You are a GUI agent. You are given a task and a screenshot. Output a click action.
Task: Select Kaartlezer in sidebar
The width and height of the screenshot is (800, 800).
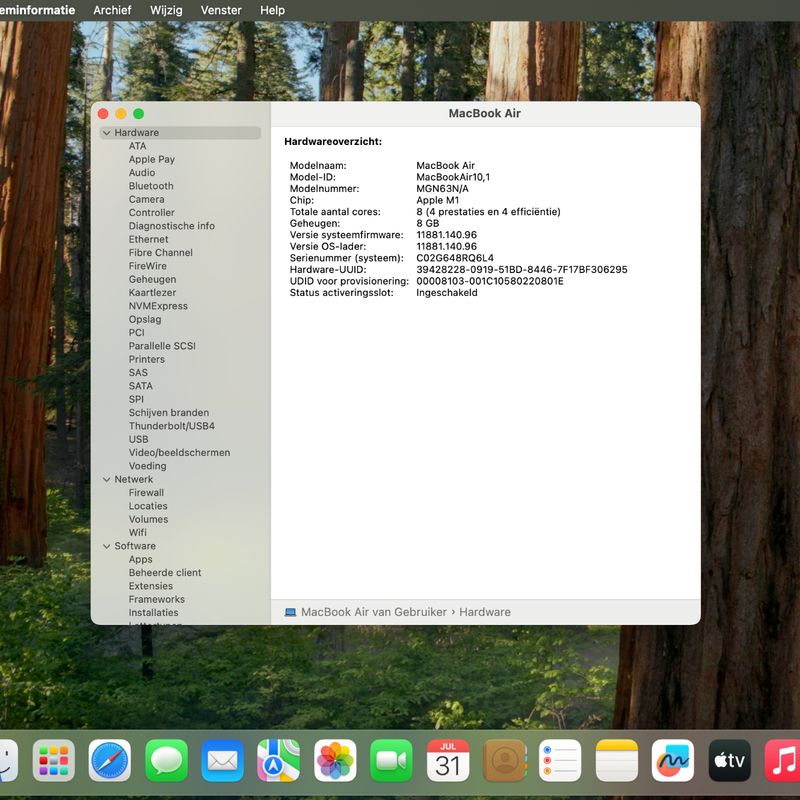[x=152, y=292]
